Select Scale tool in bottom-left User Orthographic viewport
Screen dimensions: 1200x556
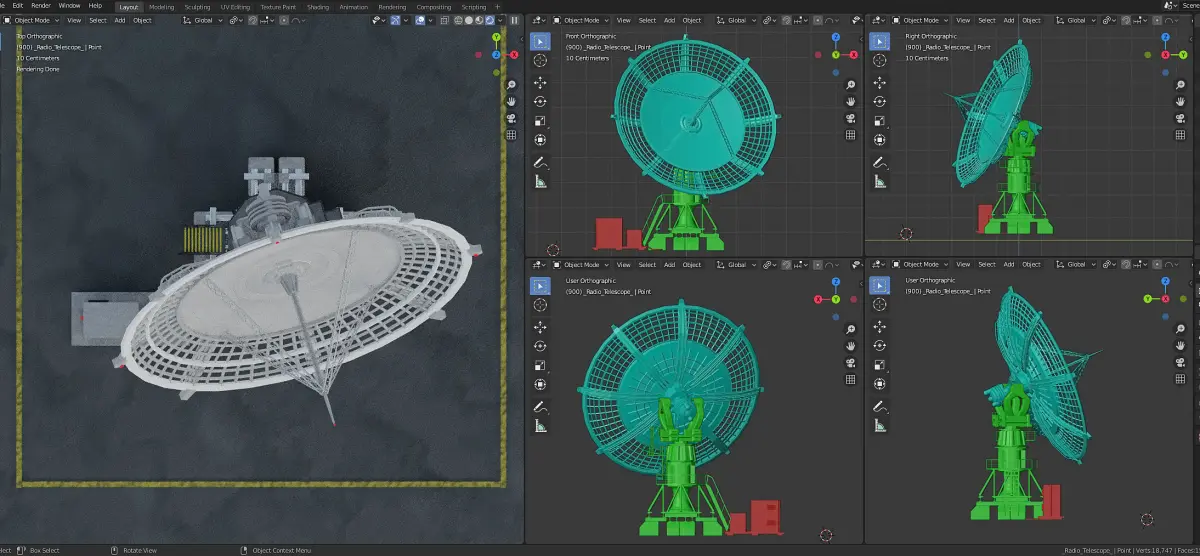click(540, 365)
